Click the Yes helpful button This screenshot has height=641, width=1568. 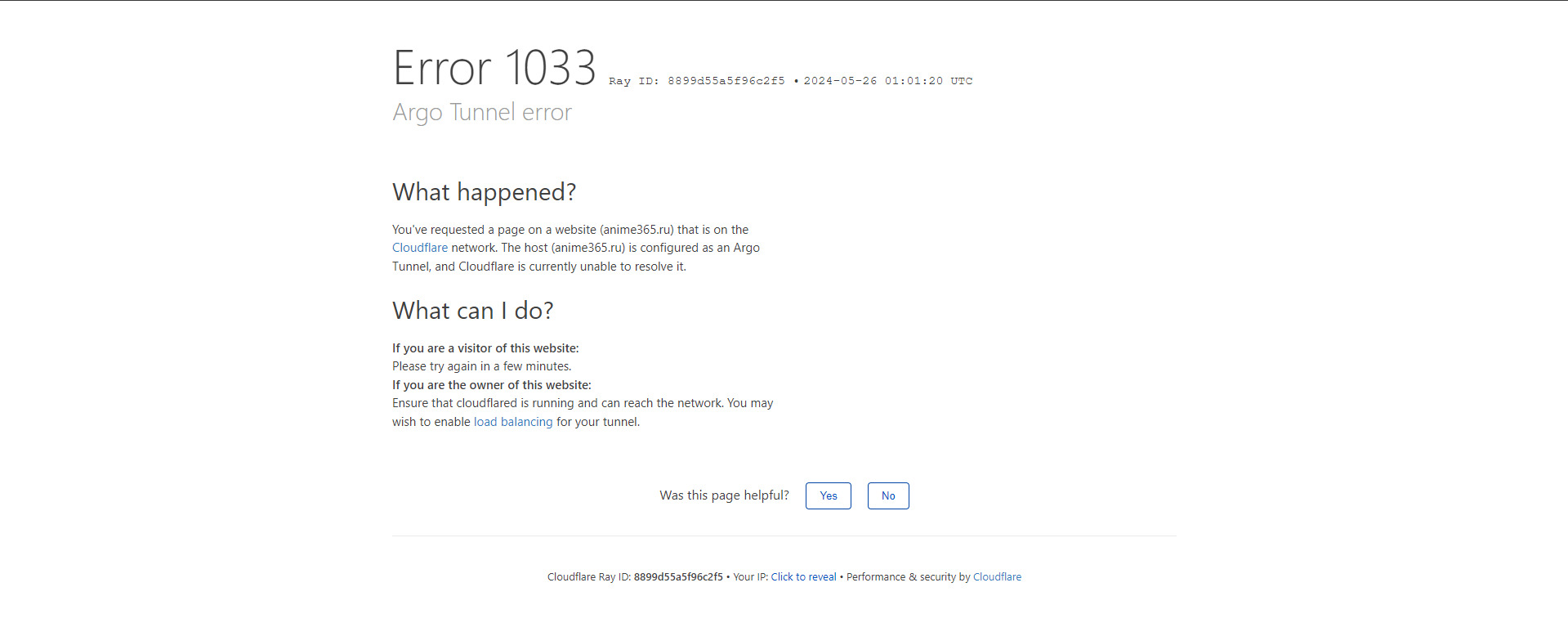(x=828, y=495)
